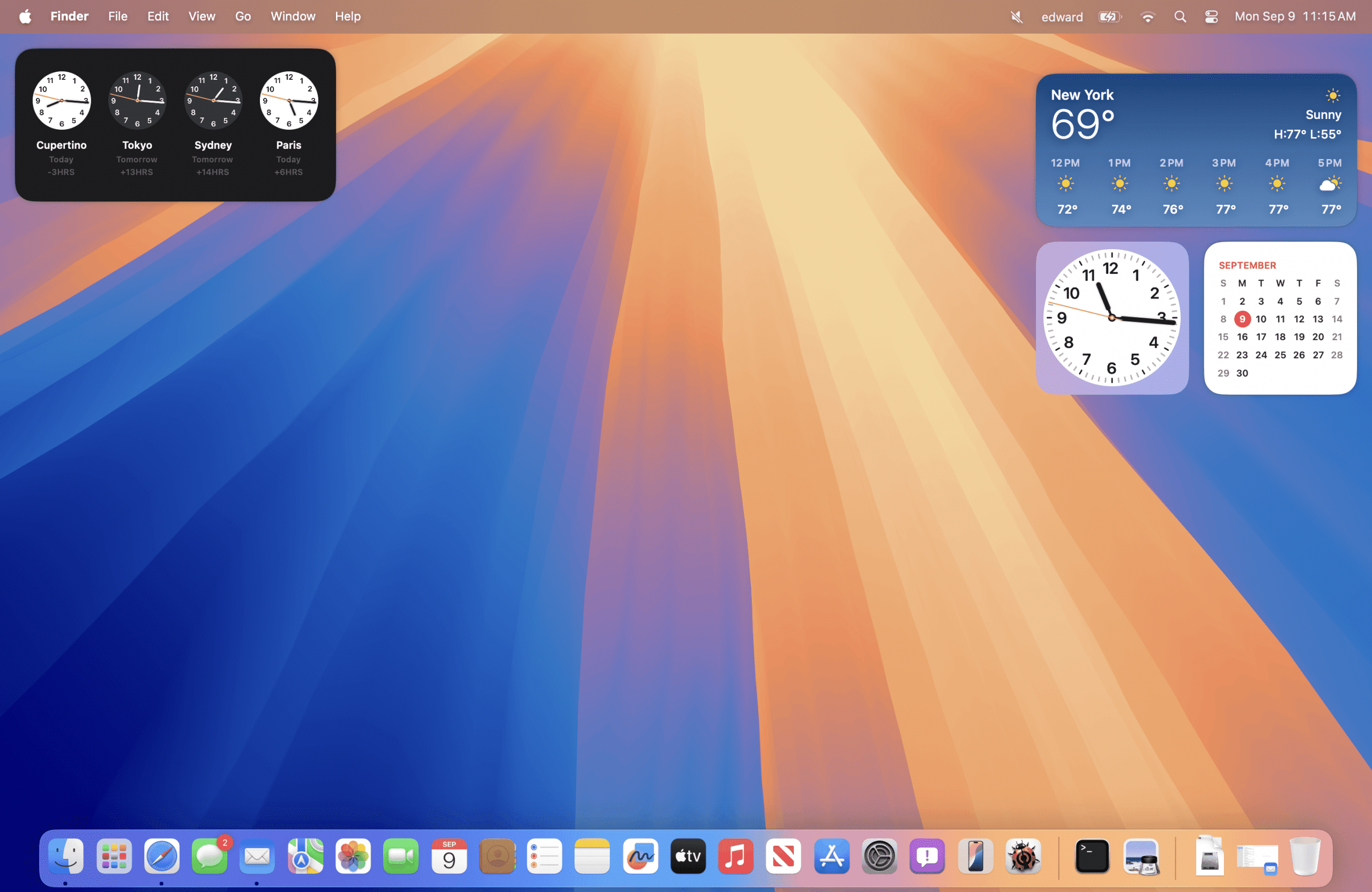
Task: Launch Freeform from the Dock
Action: coord(640,856)
